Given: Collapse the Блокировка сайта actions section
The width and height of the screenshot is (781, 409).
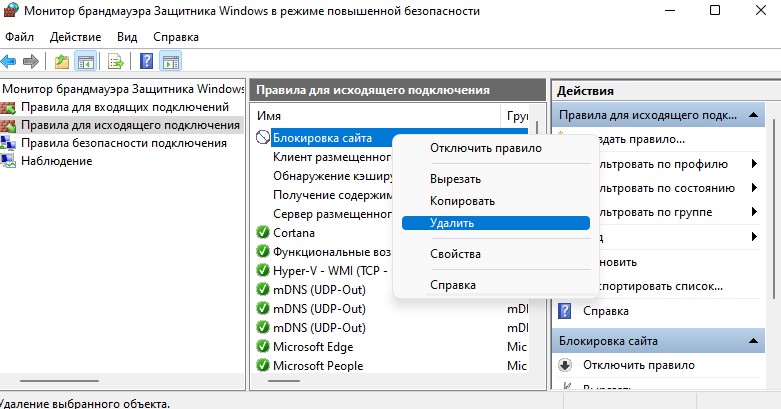Looking at the screenshot, I should [754, 341].
